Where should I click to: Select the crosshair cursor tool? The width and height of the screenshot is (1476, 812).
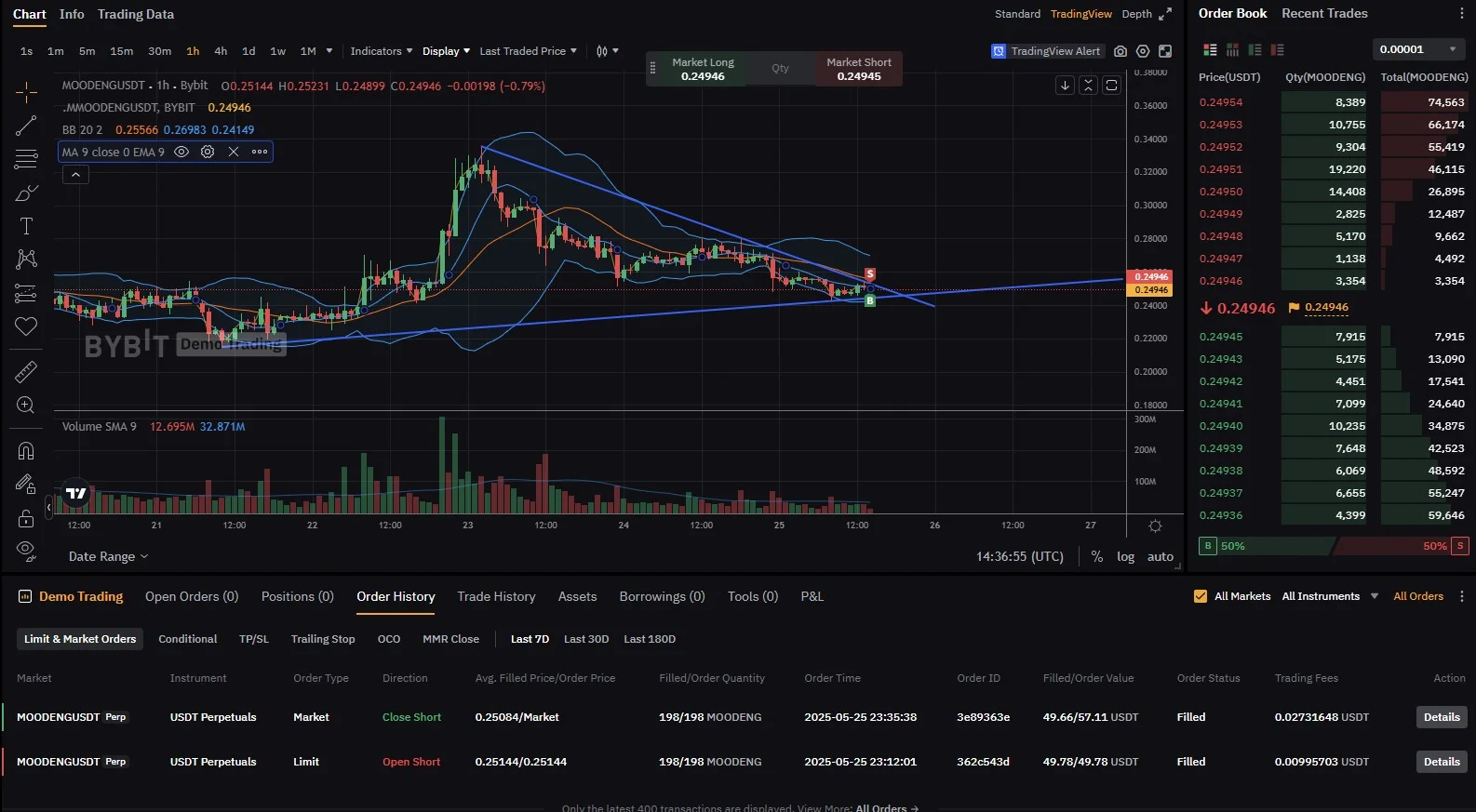click(x=26, y=91)
